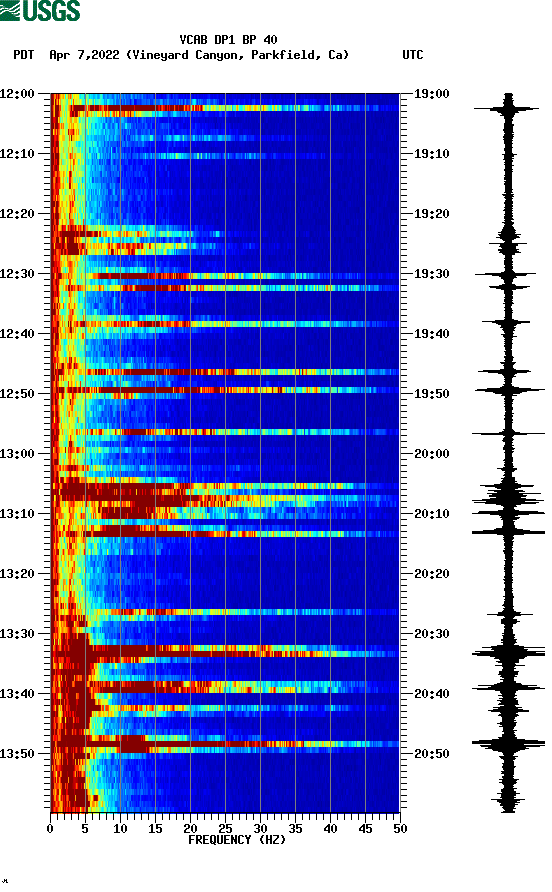Click the broadband event streak near 13:48

click(225, 744)
